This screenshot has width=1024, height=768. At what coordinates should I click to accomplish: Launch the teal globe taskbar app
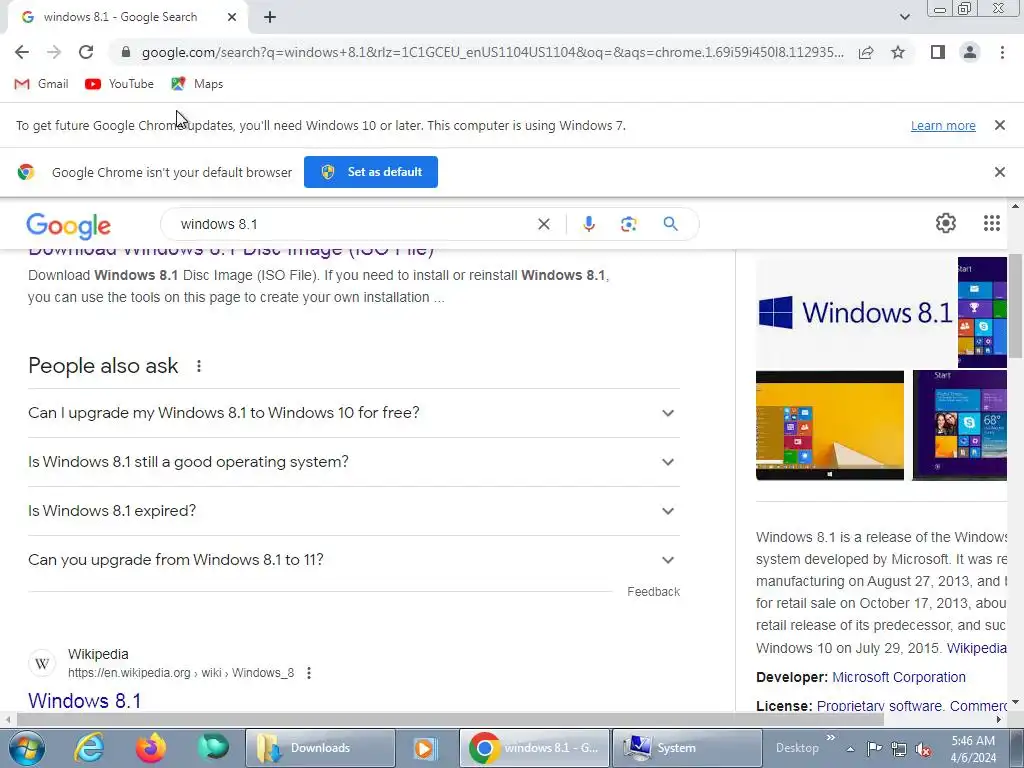213,748
